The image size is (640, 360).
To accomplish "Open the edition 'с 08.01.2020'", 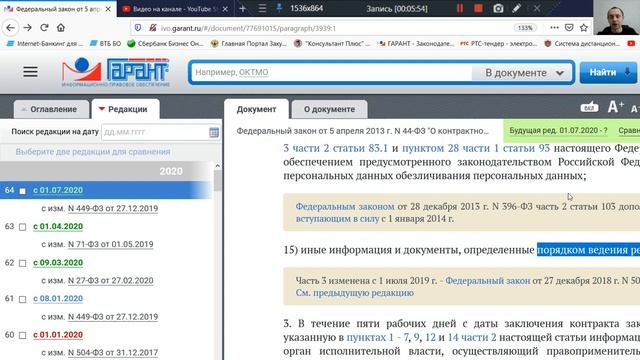I will pos(58,298).
